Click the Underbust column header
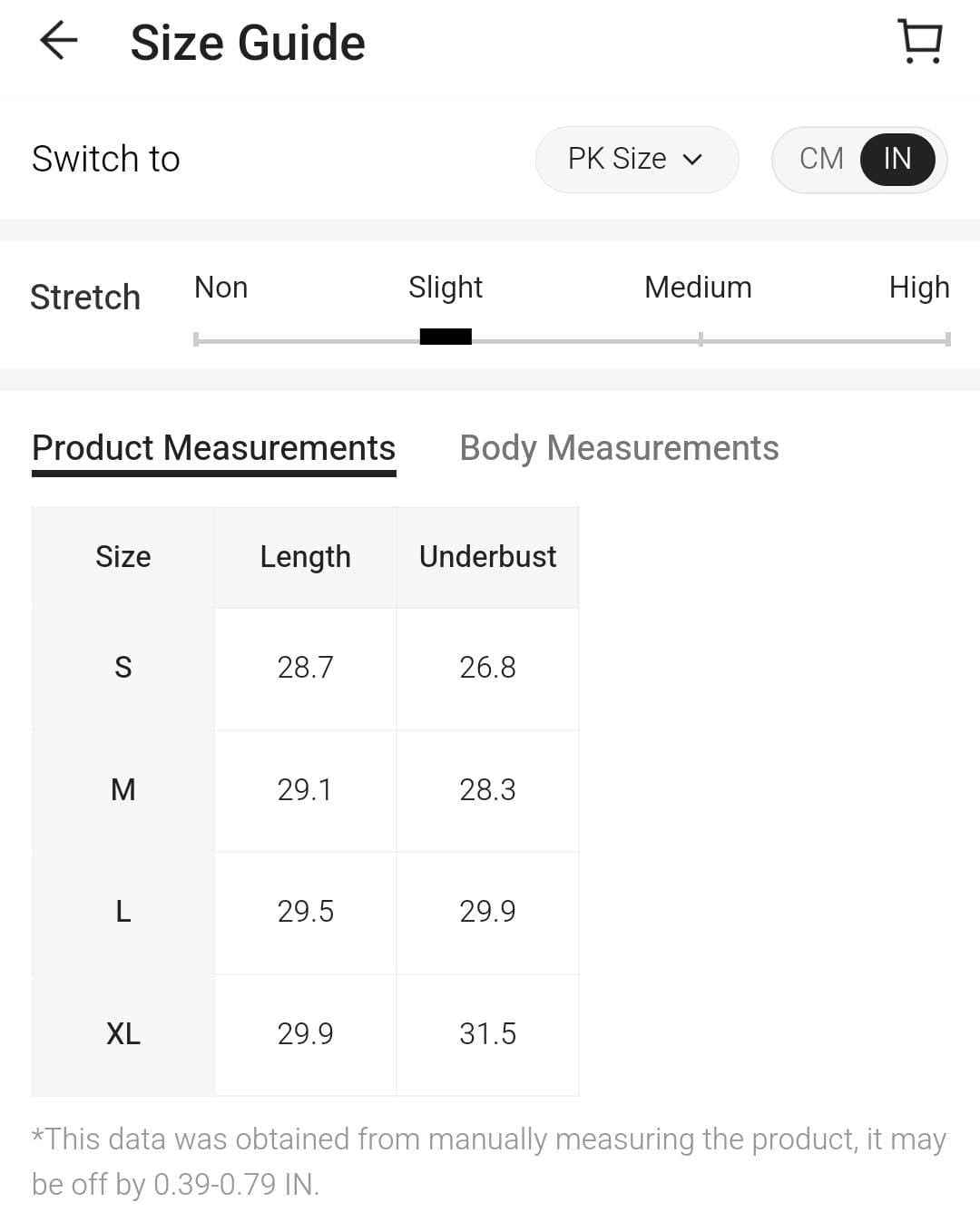980x1232 pixels. point(487,557)
